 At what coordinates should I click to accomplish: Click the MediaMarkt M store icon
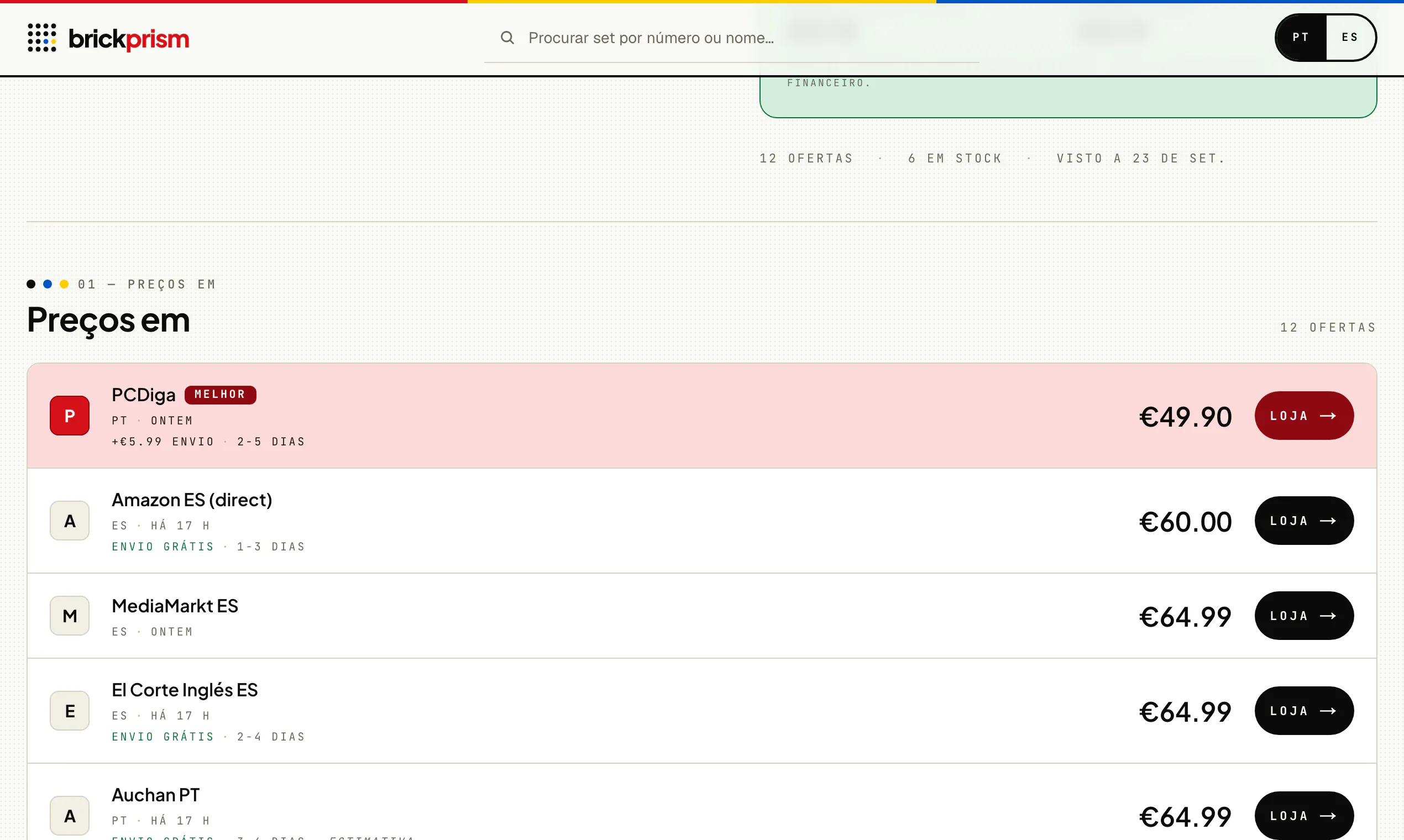(x=70, y=616)
